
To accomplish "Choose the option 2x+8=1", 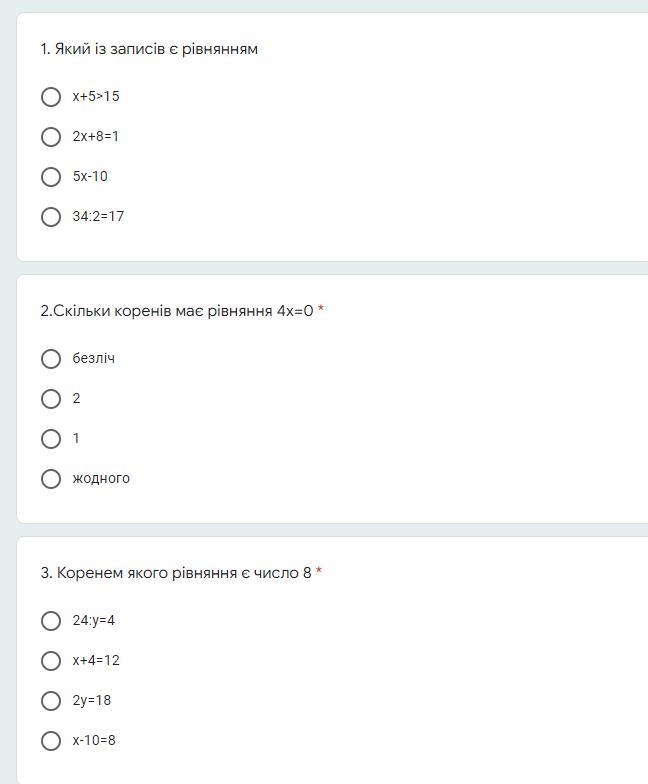I will point(50,136).
